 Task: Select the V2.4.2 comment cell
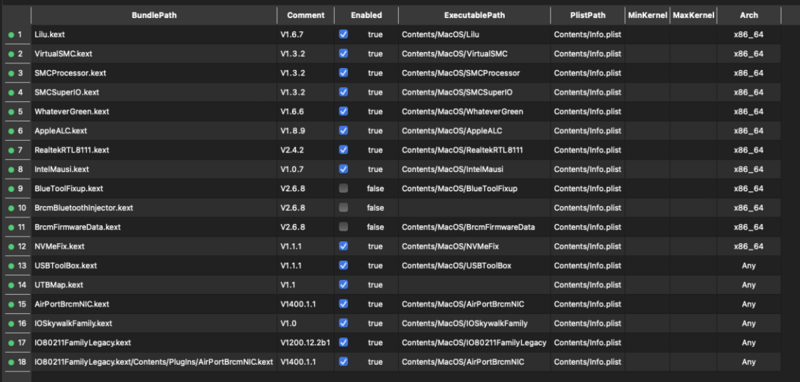(x=306, y=150)
